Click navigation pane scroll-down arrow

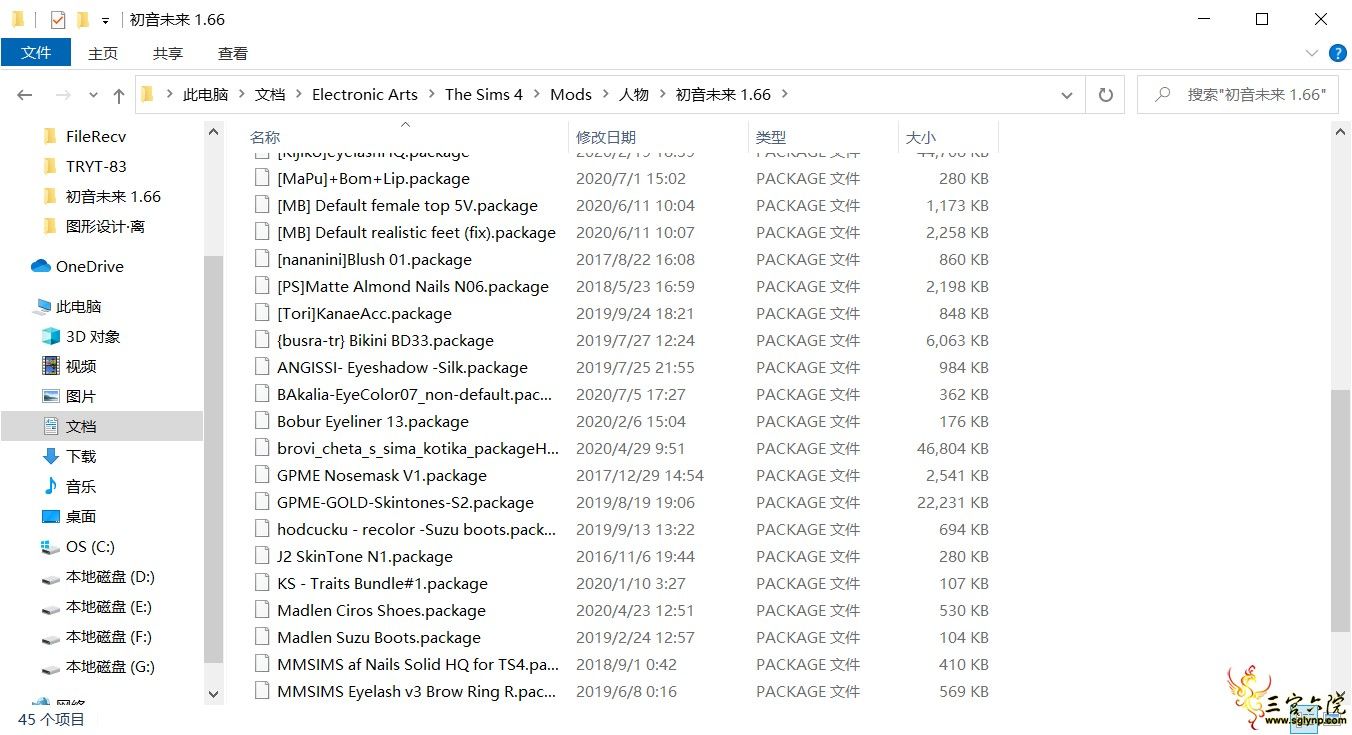(213, 693)
